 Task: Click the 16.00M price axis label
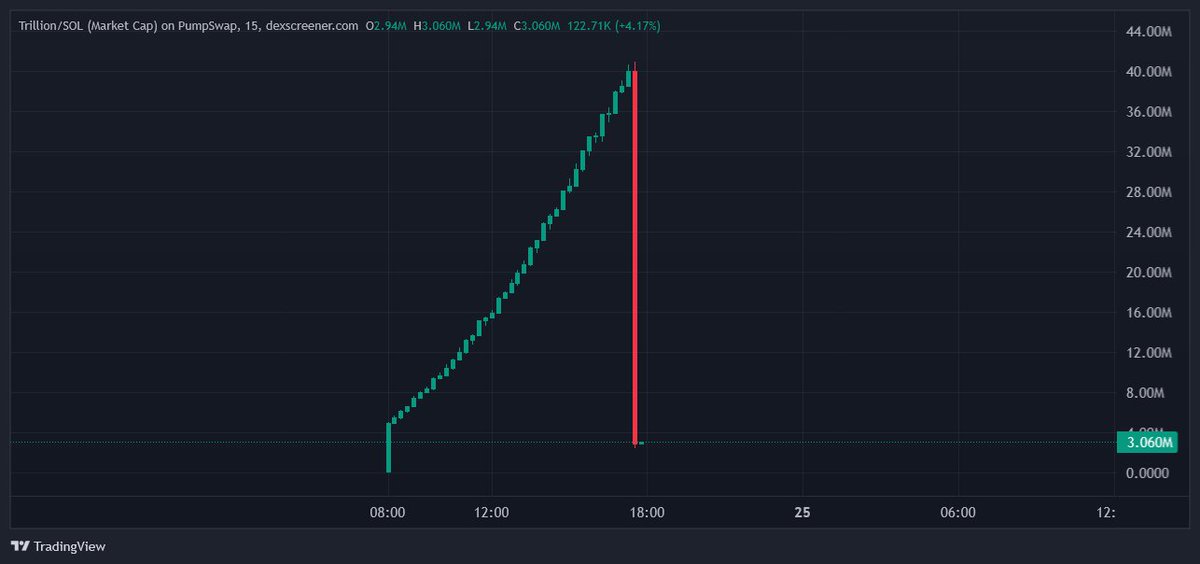[1148, 312]
